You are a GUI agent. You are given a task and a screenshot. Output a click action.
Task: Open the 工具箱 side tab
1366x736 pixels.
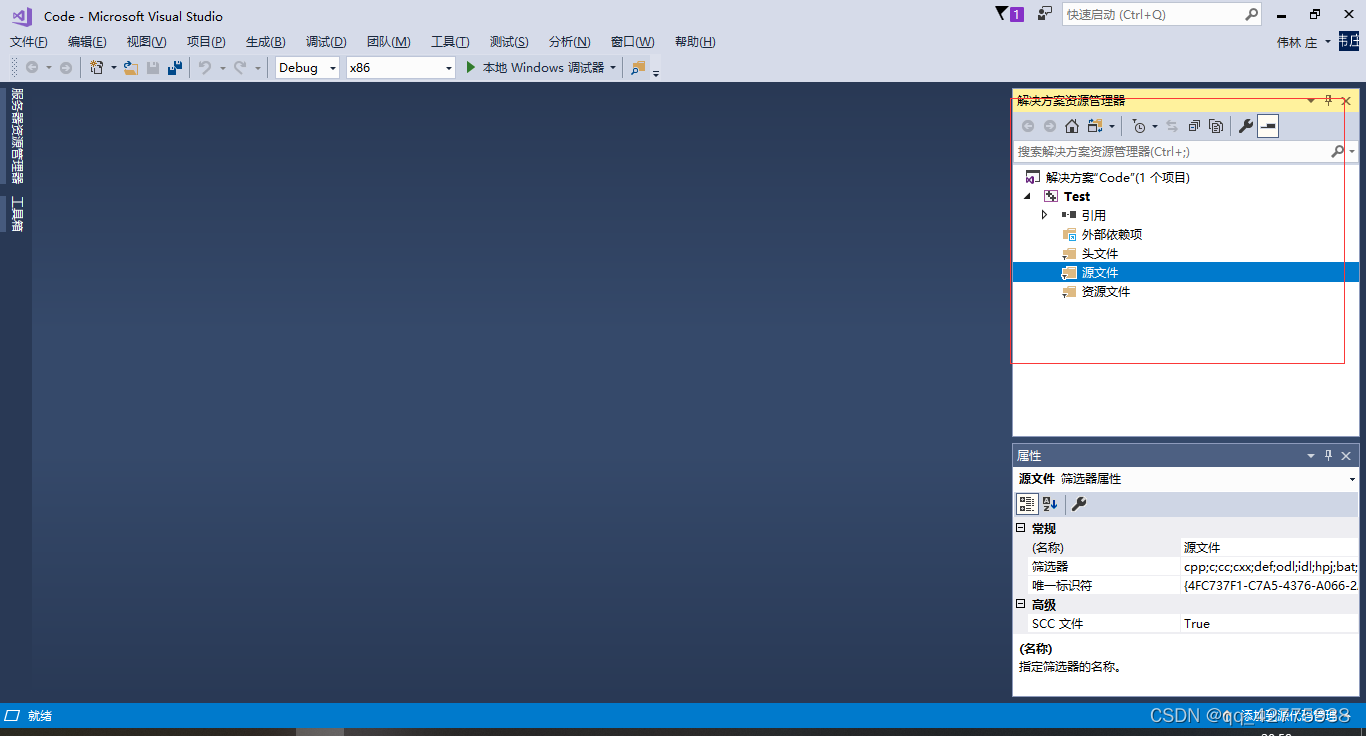16,214
